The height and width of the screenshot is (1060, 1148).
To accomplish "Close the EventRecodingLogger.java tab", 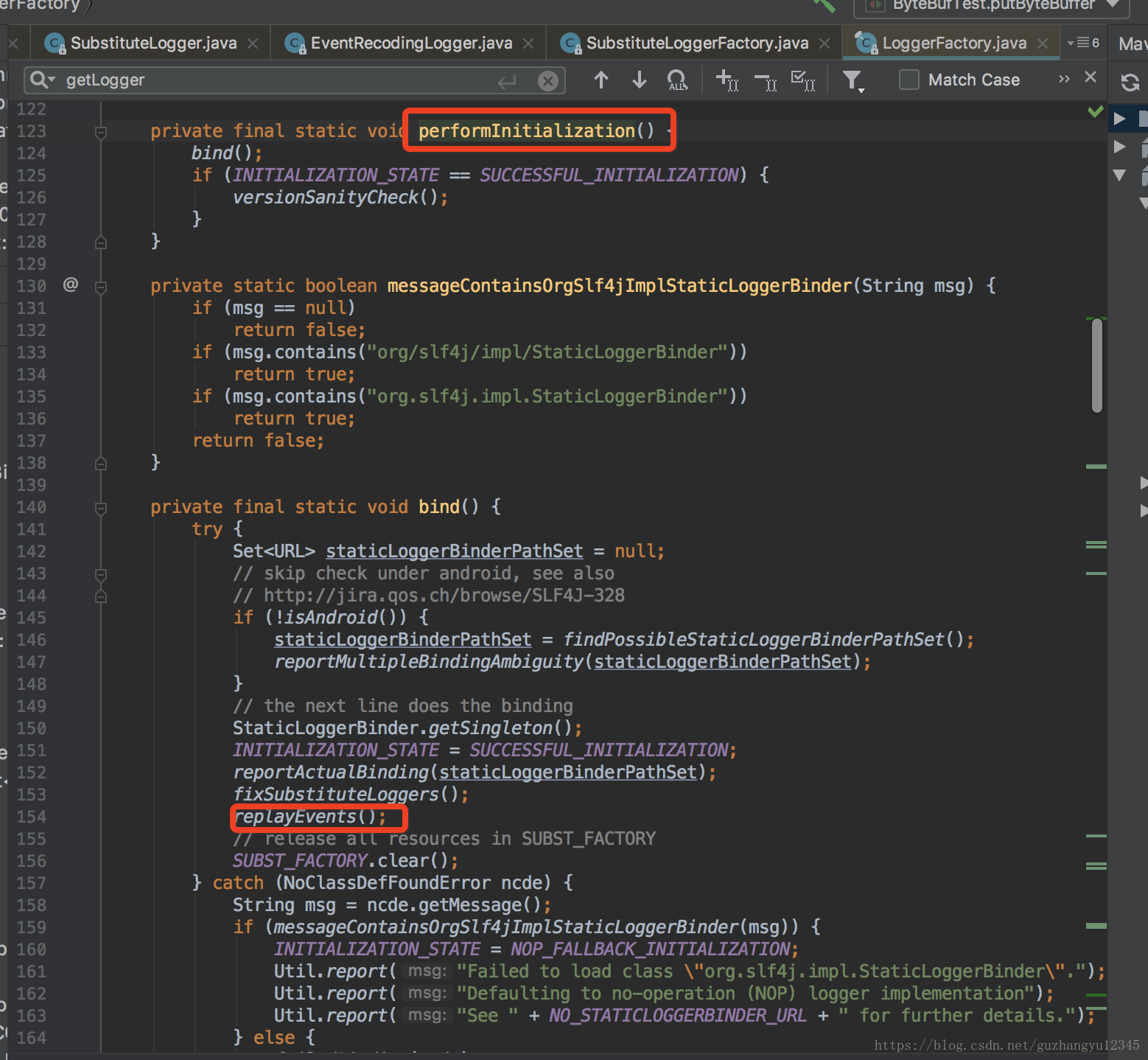I will (528, 43).
